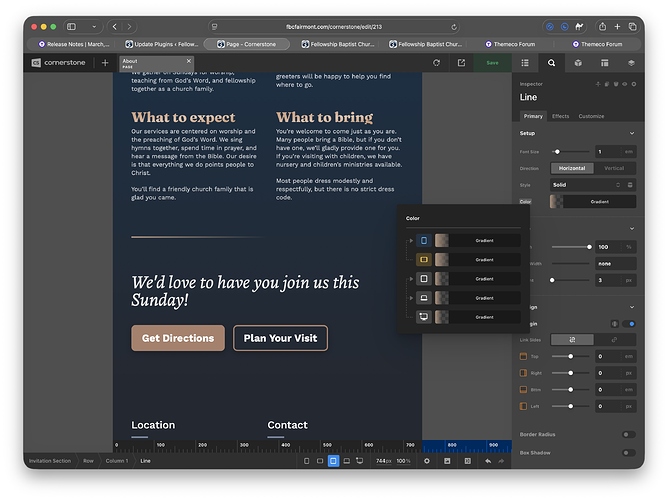The width and height of the screenshot is (668, 500).
Task: Switch to the Customize tab
Action: pyautogui.click(x=591, y=116)
